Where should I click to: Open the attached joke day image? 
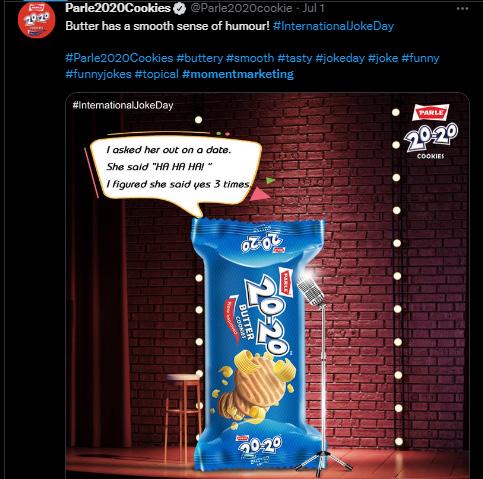coord(267,286)
